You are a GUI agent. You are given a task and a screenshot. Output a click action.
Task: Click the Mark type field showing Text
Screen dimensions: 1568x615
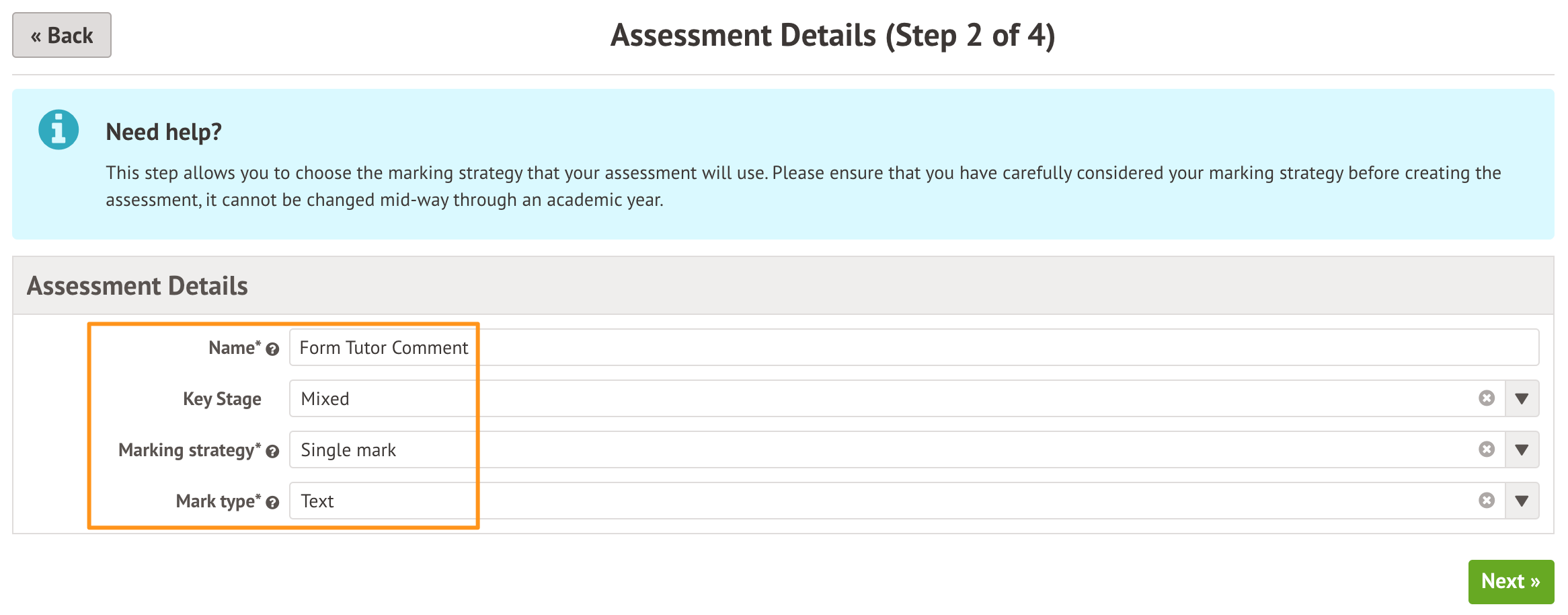point(874,501)
